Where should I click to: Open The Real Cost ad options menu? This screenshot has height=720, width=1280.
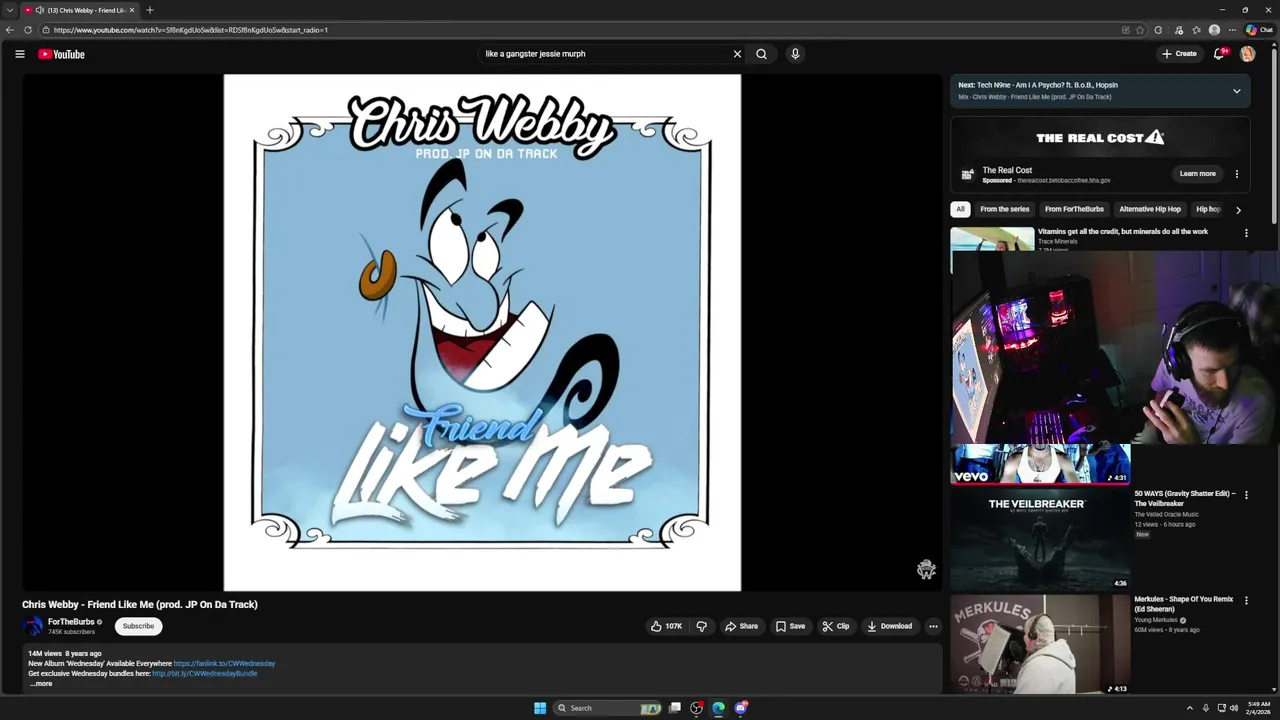point(1236,174)
